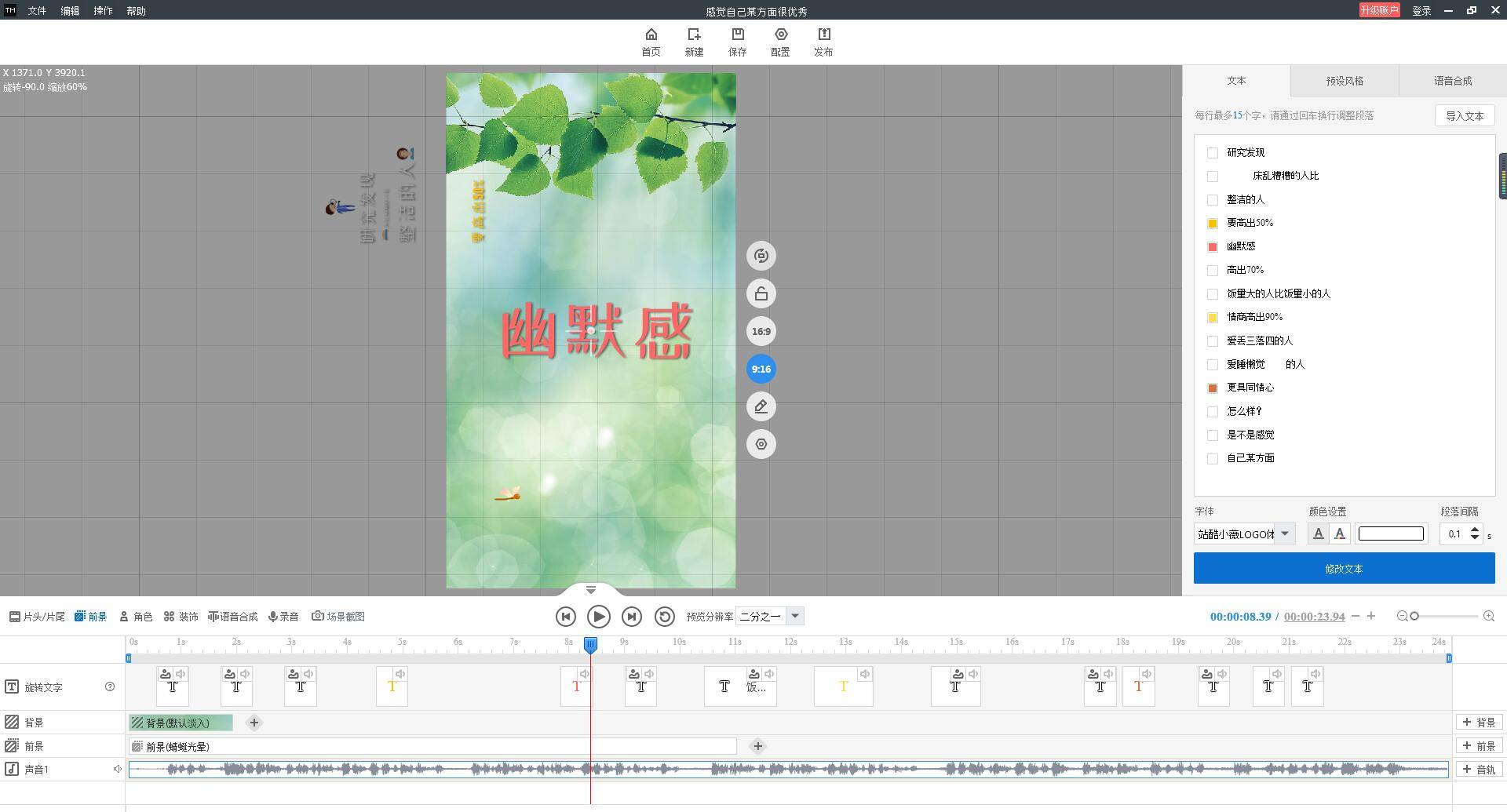Open the 编辑 menu
This screenshot has width=1507, height=812.
click(x=70, y=11)
